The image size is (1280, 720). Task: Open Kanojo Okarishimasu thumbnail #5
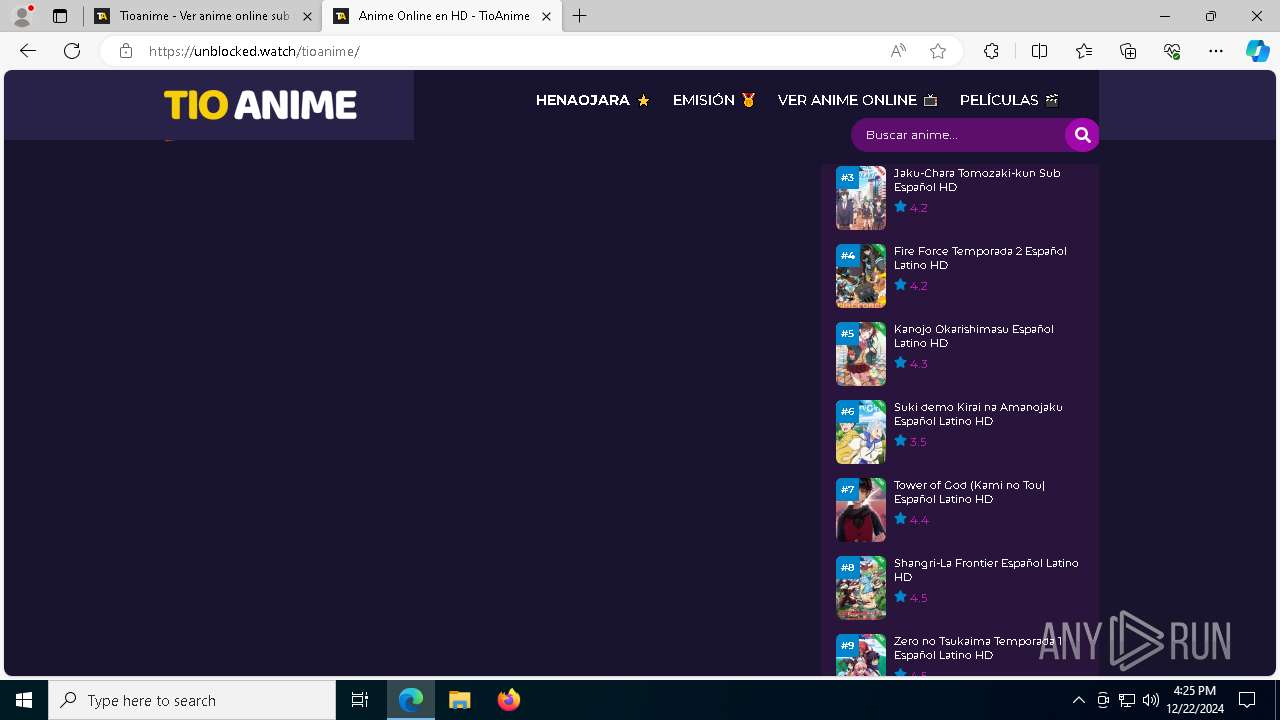pyautogui.click(x=861, y=354)
